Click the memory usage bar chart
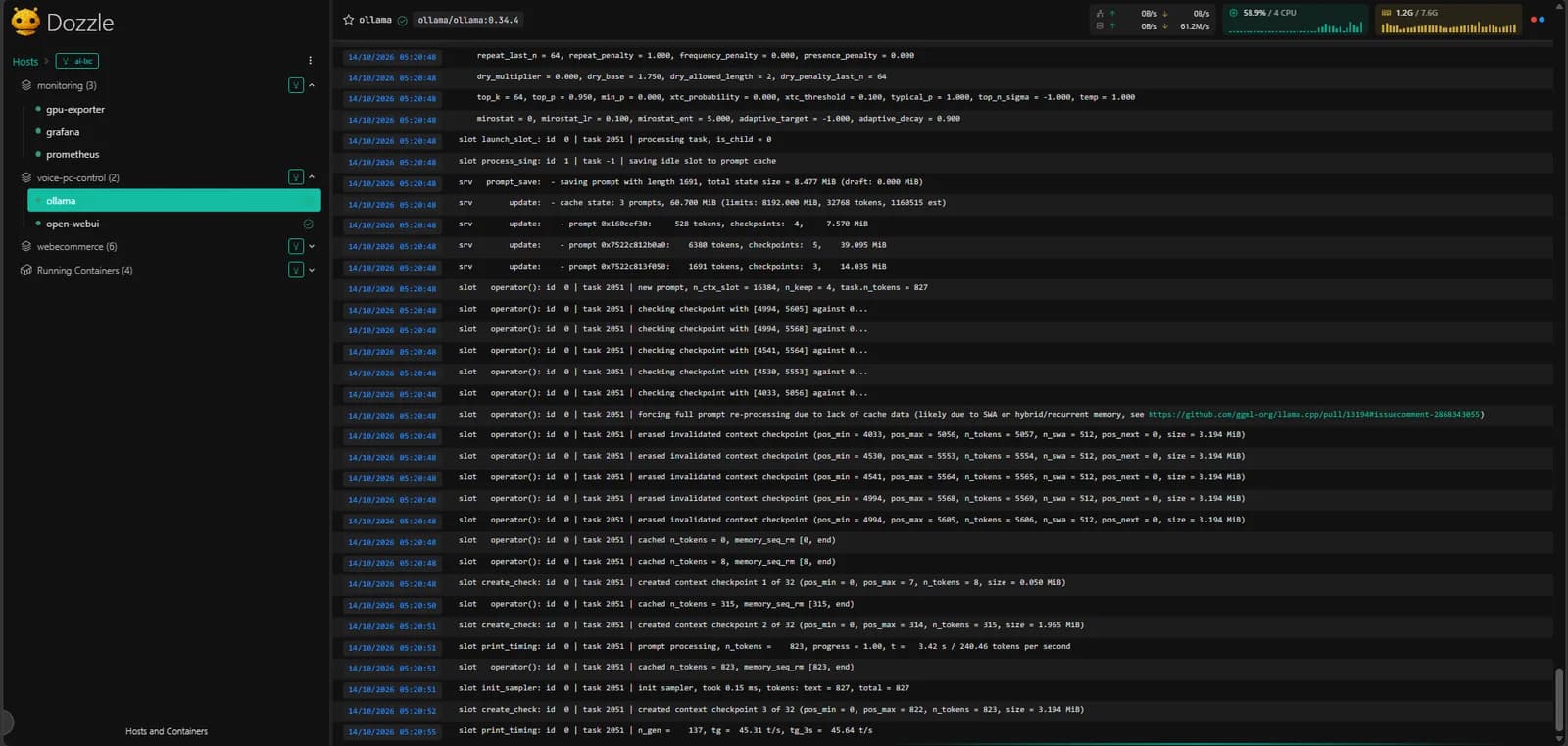 click(1448, 28)
